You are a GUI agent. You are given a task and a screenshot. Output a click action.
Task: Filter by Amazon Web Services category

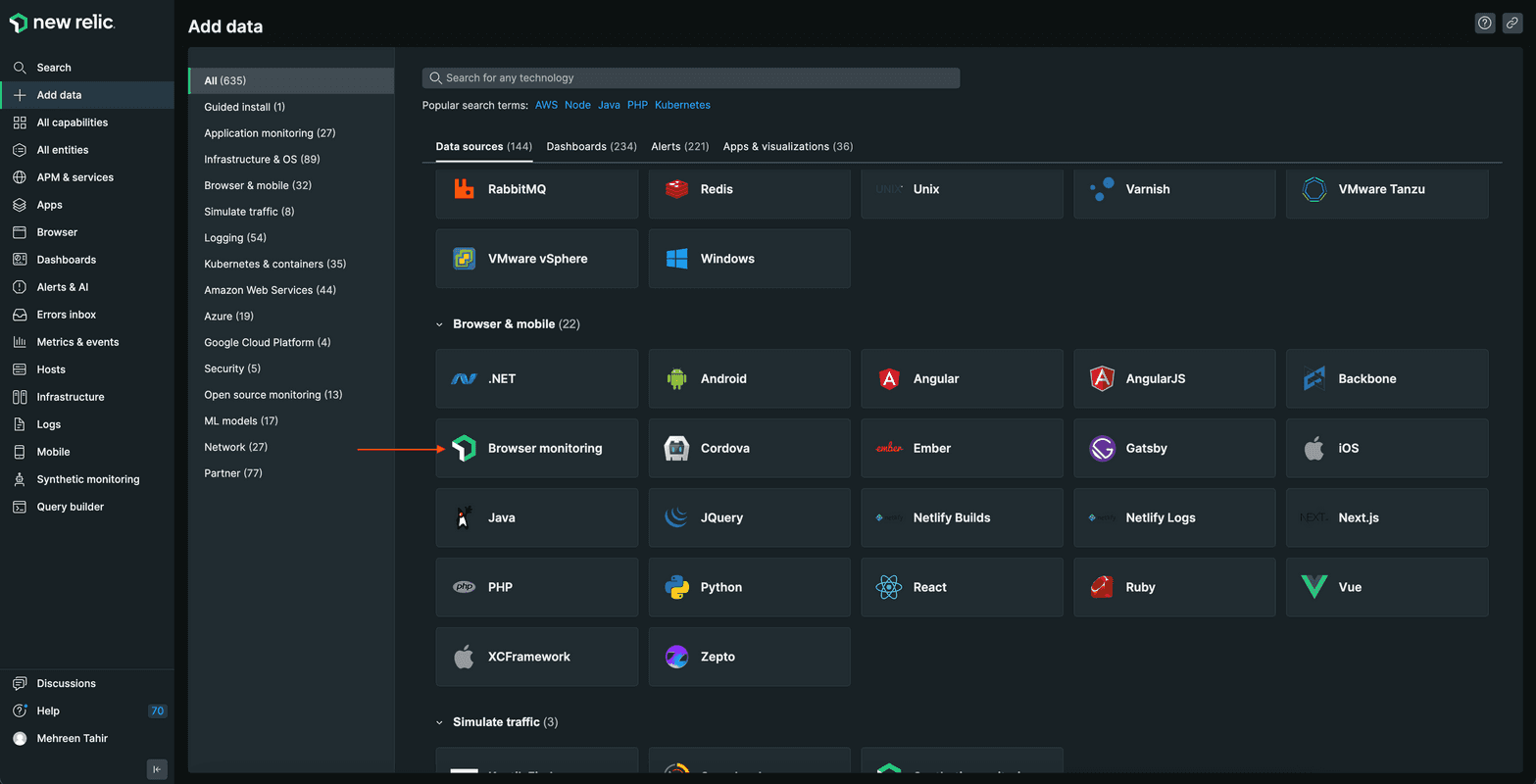click(x=270, y=290)
